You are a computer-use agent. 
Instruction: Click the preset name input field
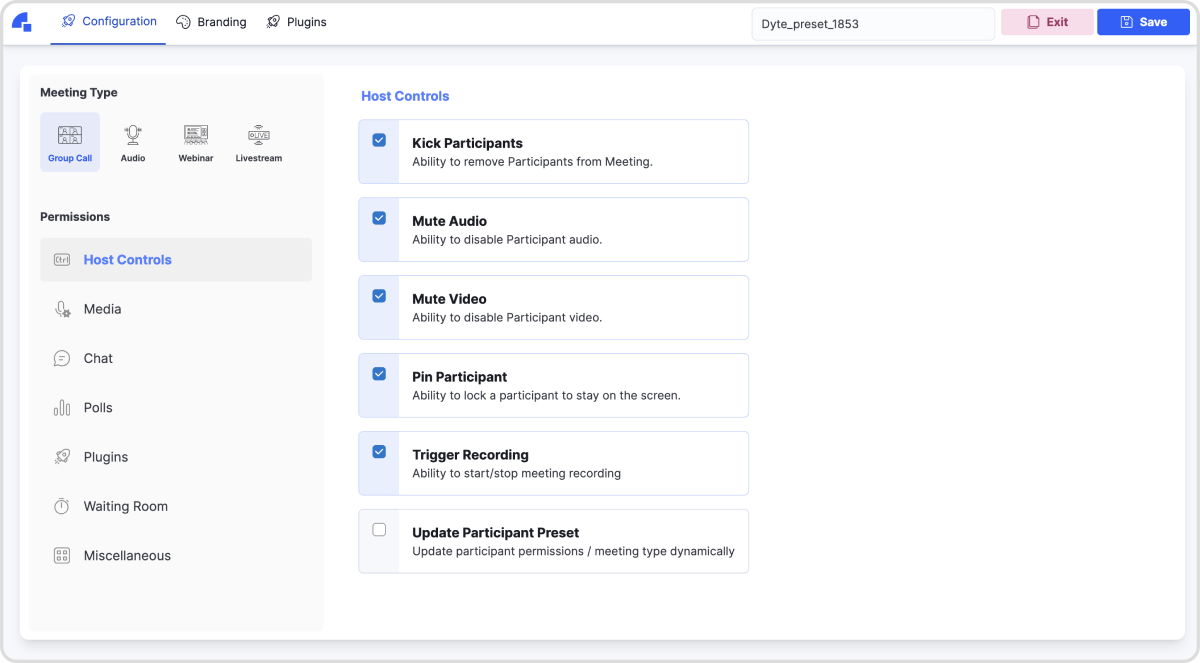[x=872, y=23]
